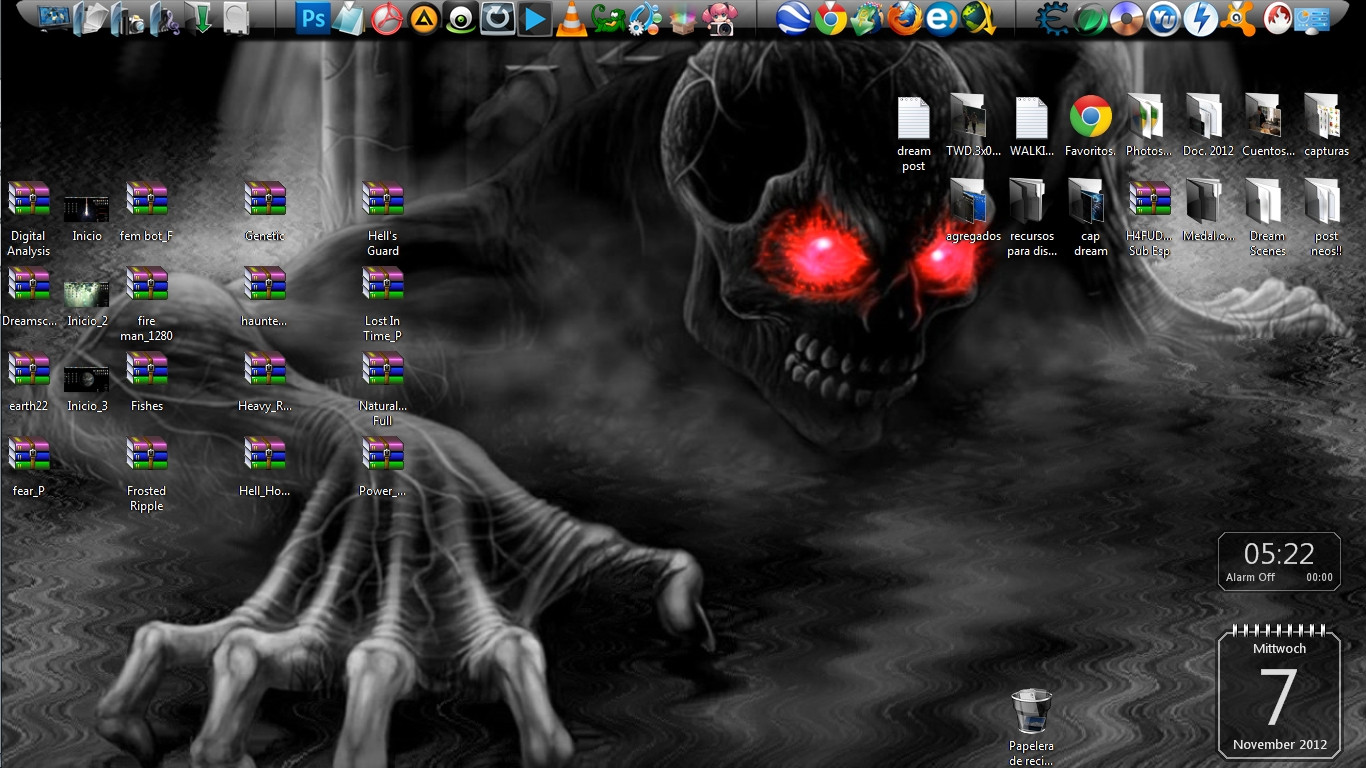Open Cheat Engine from the dock
Image resolution: width=1366 pixels, height=768 pixels.
point(1052,18)
